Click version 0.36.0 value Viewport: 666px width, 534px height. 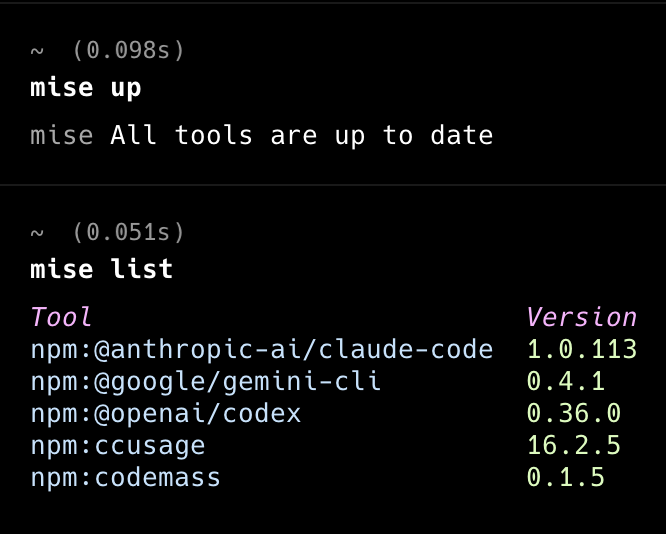[x=574, y=413]
